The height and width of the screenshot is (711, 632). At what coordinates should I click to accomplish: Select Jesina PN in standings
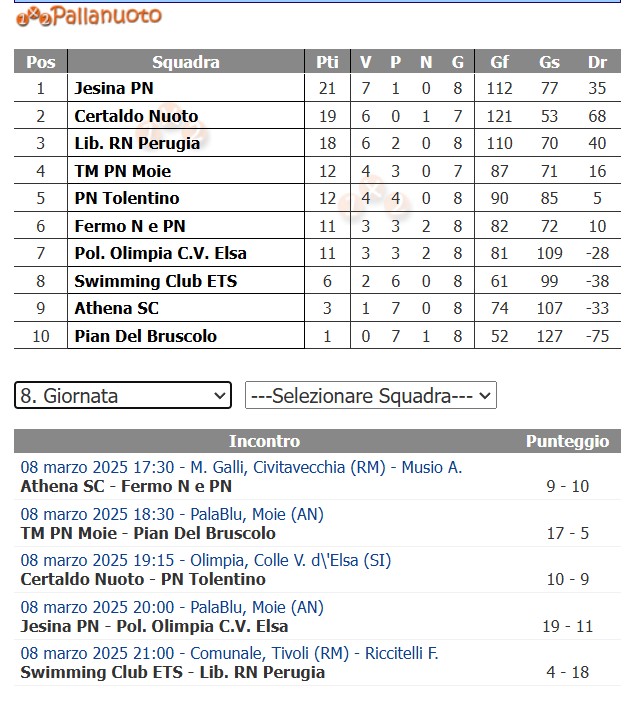point(113,88)
